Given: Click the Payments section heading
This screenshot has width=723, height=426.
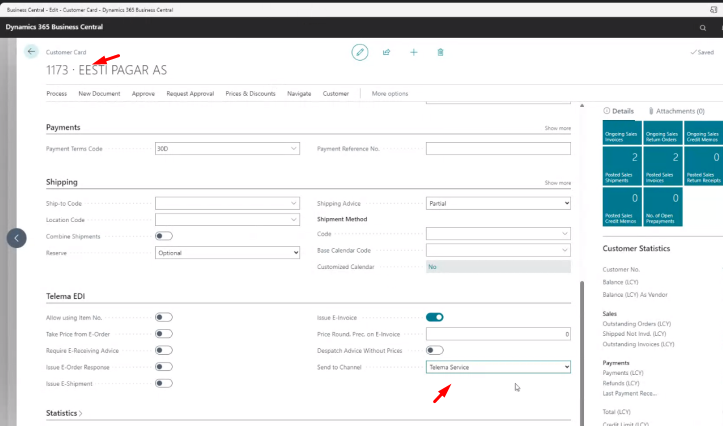Looking at the screenshot, I should [x=63, y=127].
